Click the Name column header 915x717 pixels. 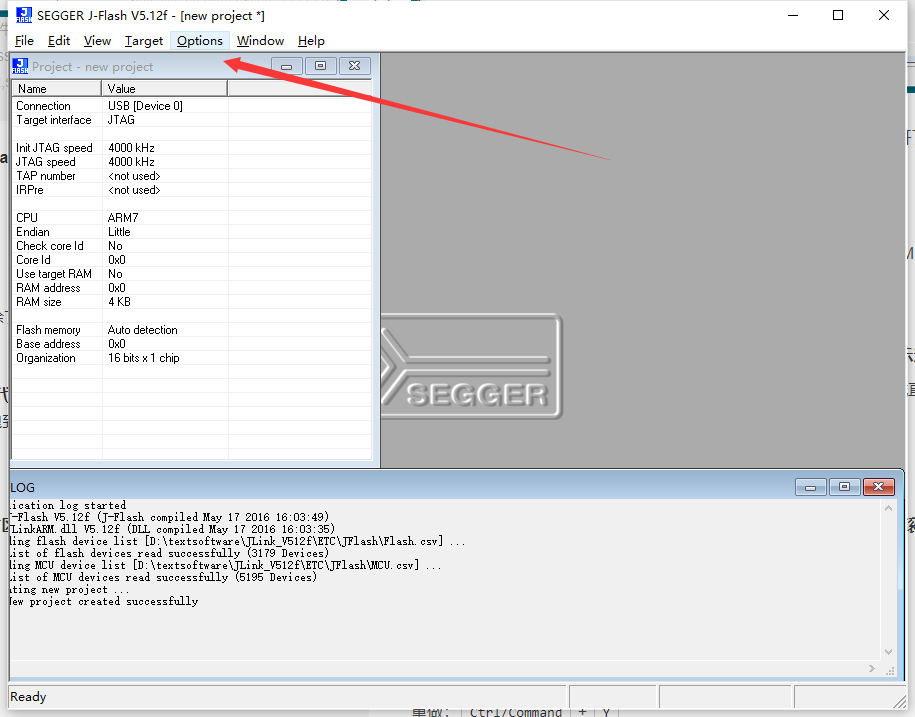click(x=57, y=89)
